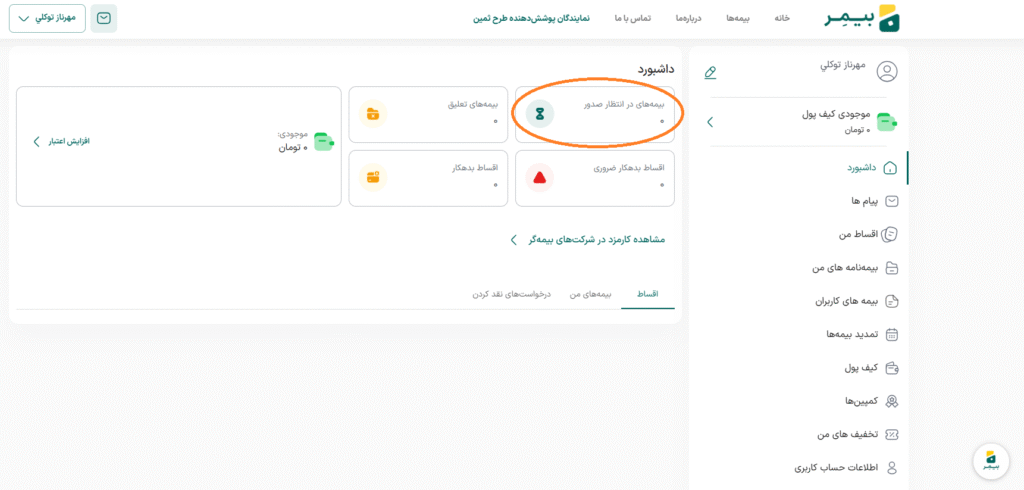Switch to the بیمه‌های من tab

pyautogui.click(x=589, y=294)
